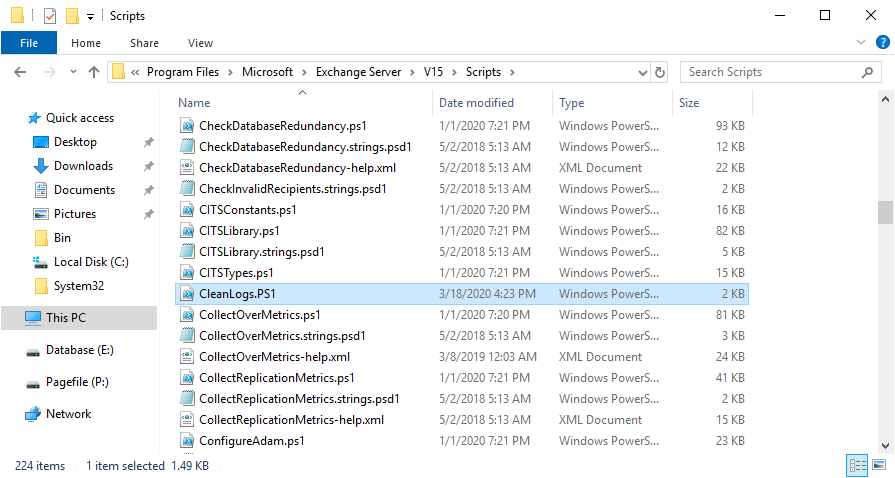The width and height of the screenshot is (895, 478).
Task: Open Desktop in the navigation pane
Action: (x=75, y=142)
